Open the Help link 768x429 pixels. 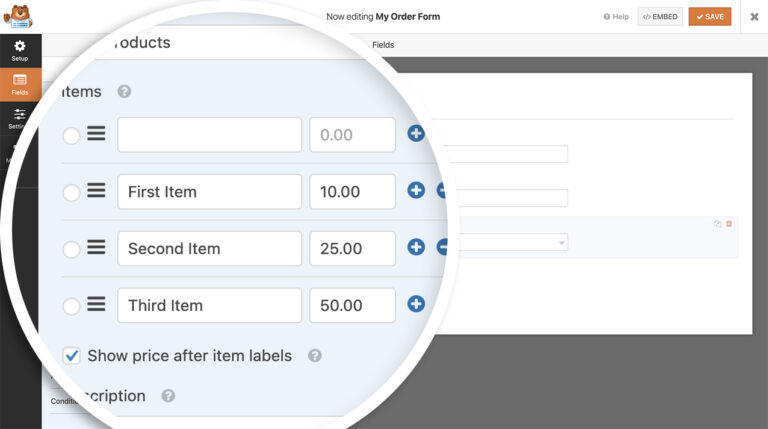(615, 17)
